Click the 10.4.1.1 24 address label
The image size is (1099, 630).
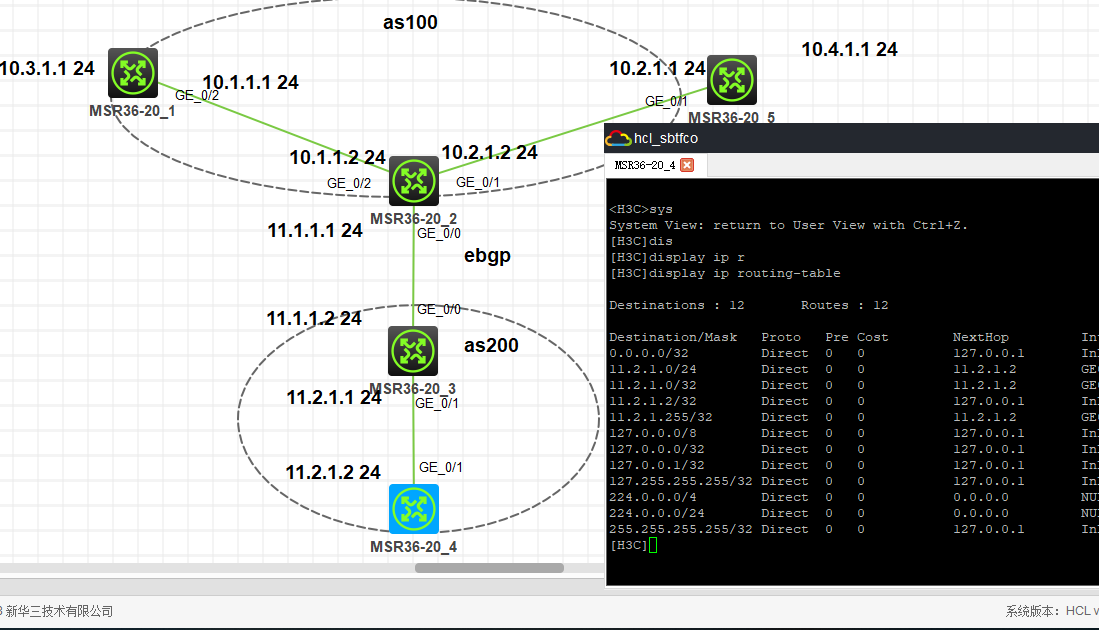pos(849,50)
